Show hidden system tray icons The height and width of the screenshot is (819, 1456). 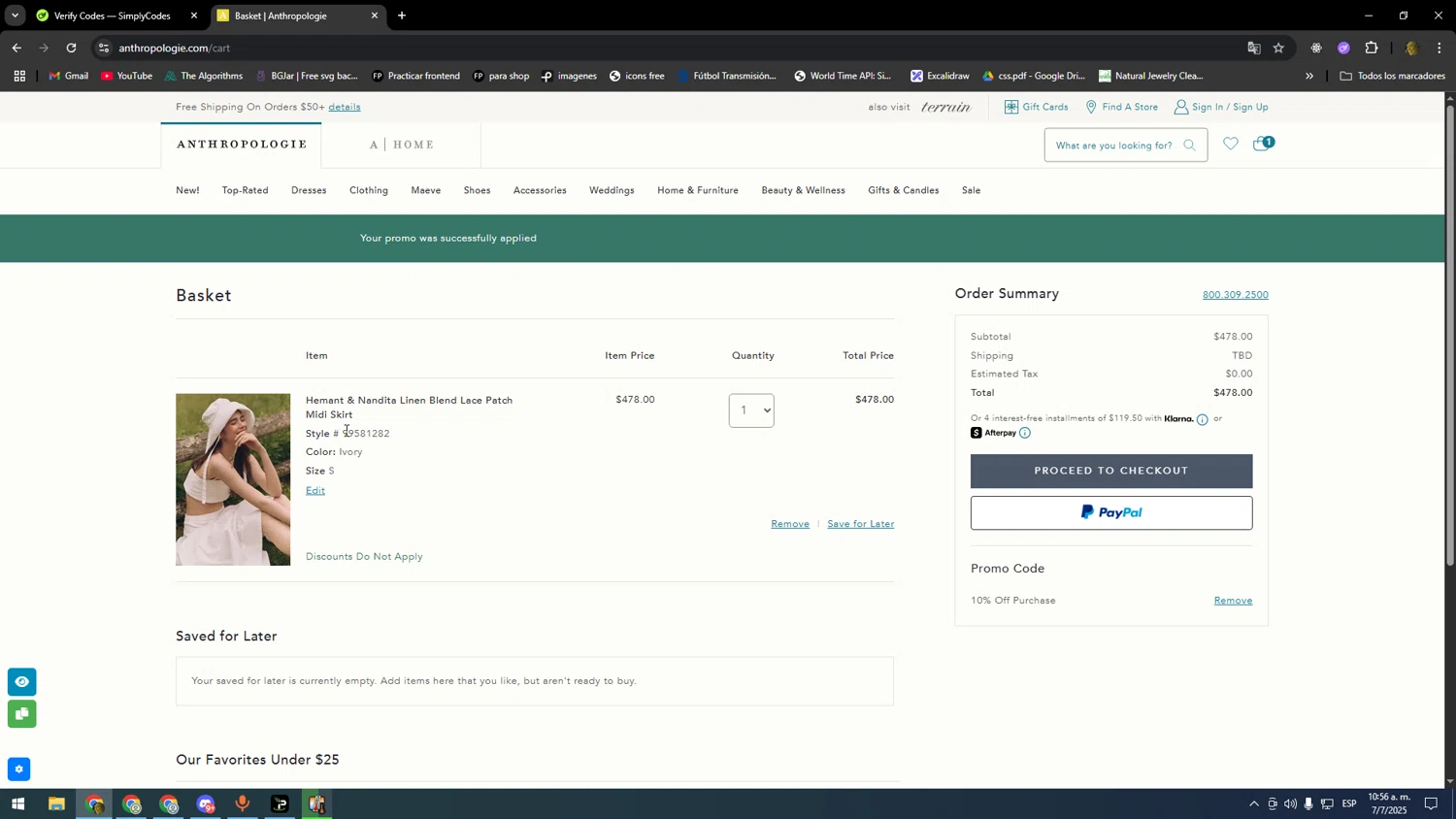click(1253, 803)
